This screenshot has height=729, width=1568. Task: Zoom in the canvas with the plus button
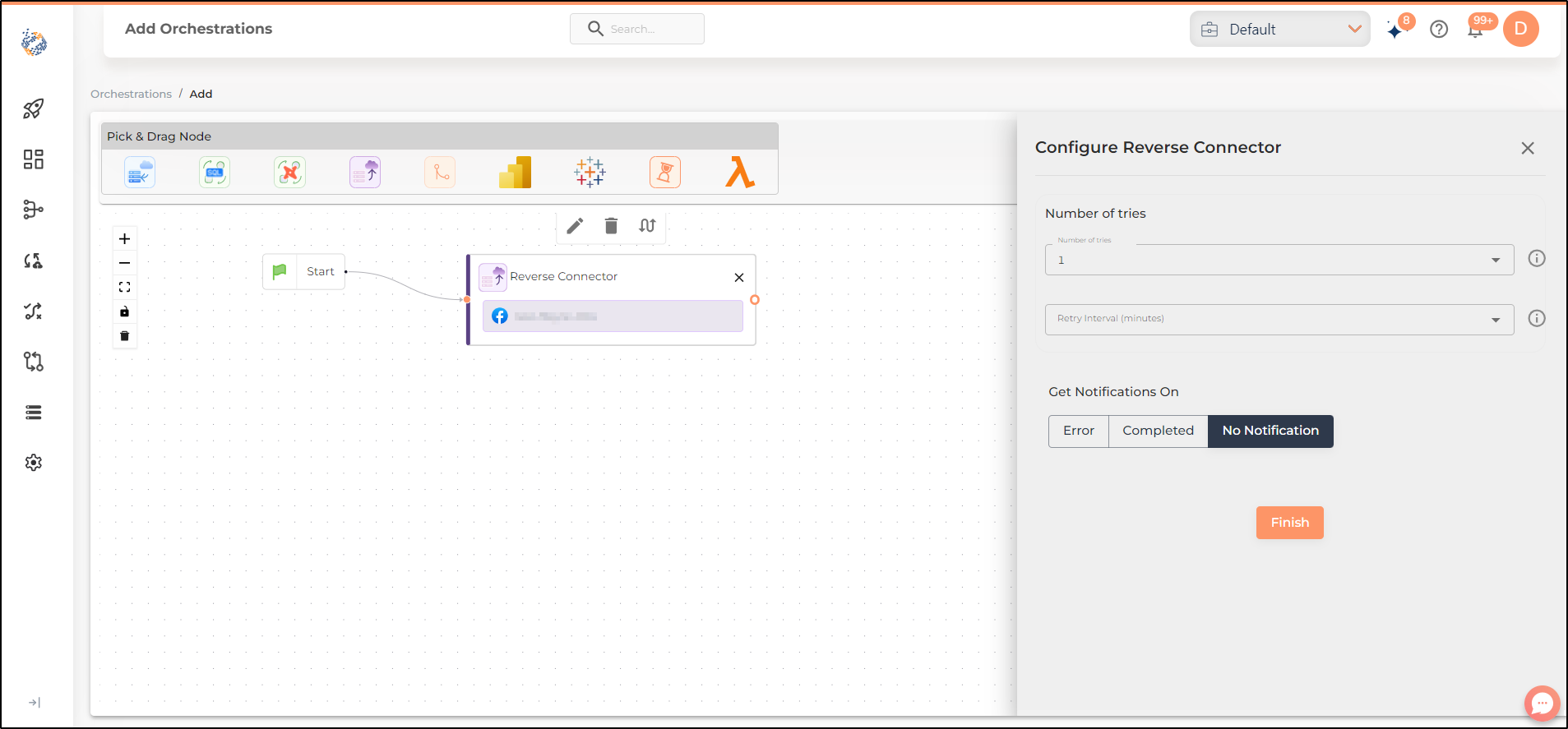[125, 239]
